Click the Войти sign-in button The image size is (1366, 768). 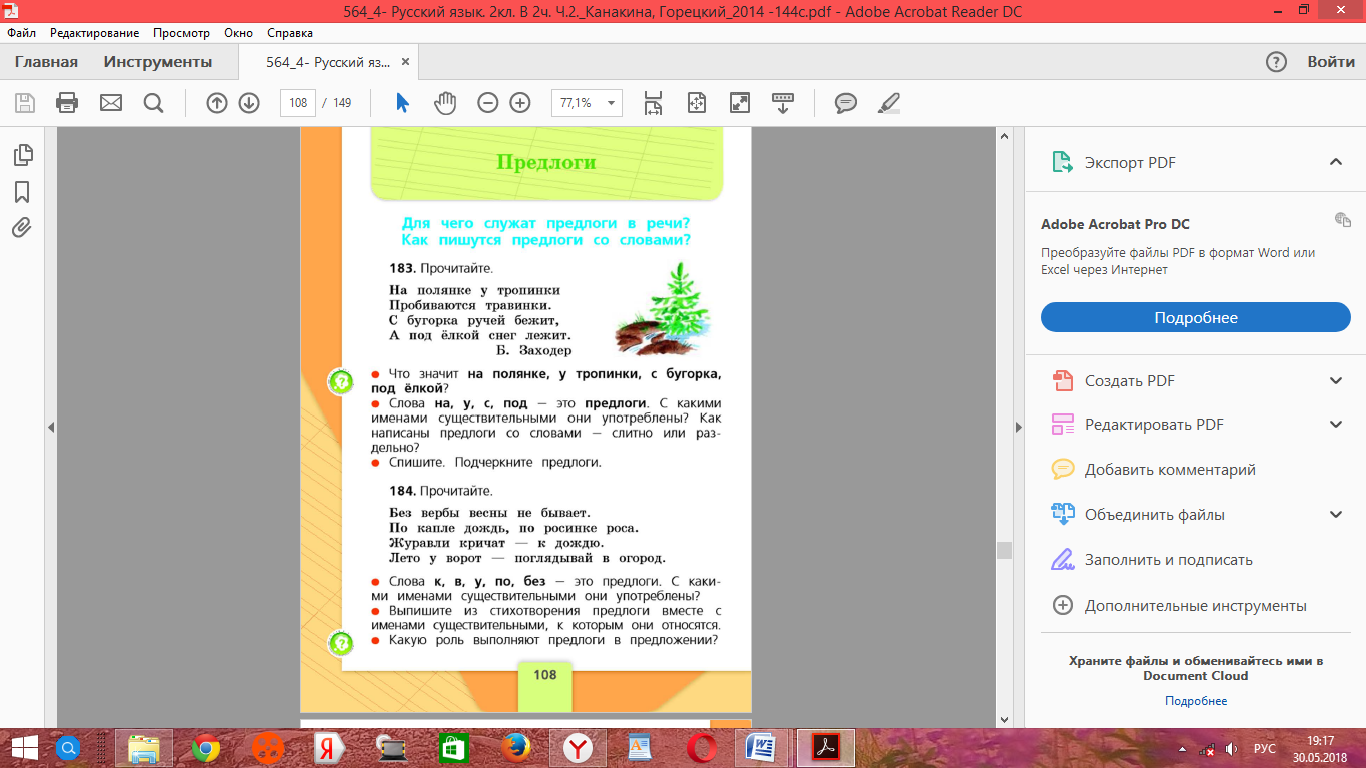(x=1331, y=62)
